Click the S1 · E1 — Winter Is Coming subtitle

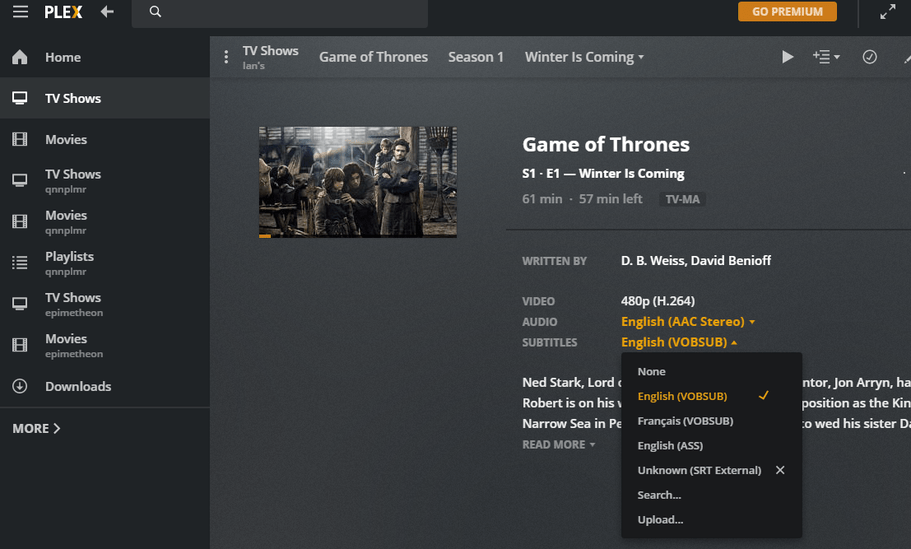tap(603, 174)
